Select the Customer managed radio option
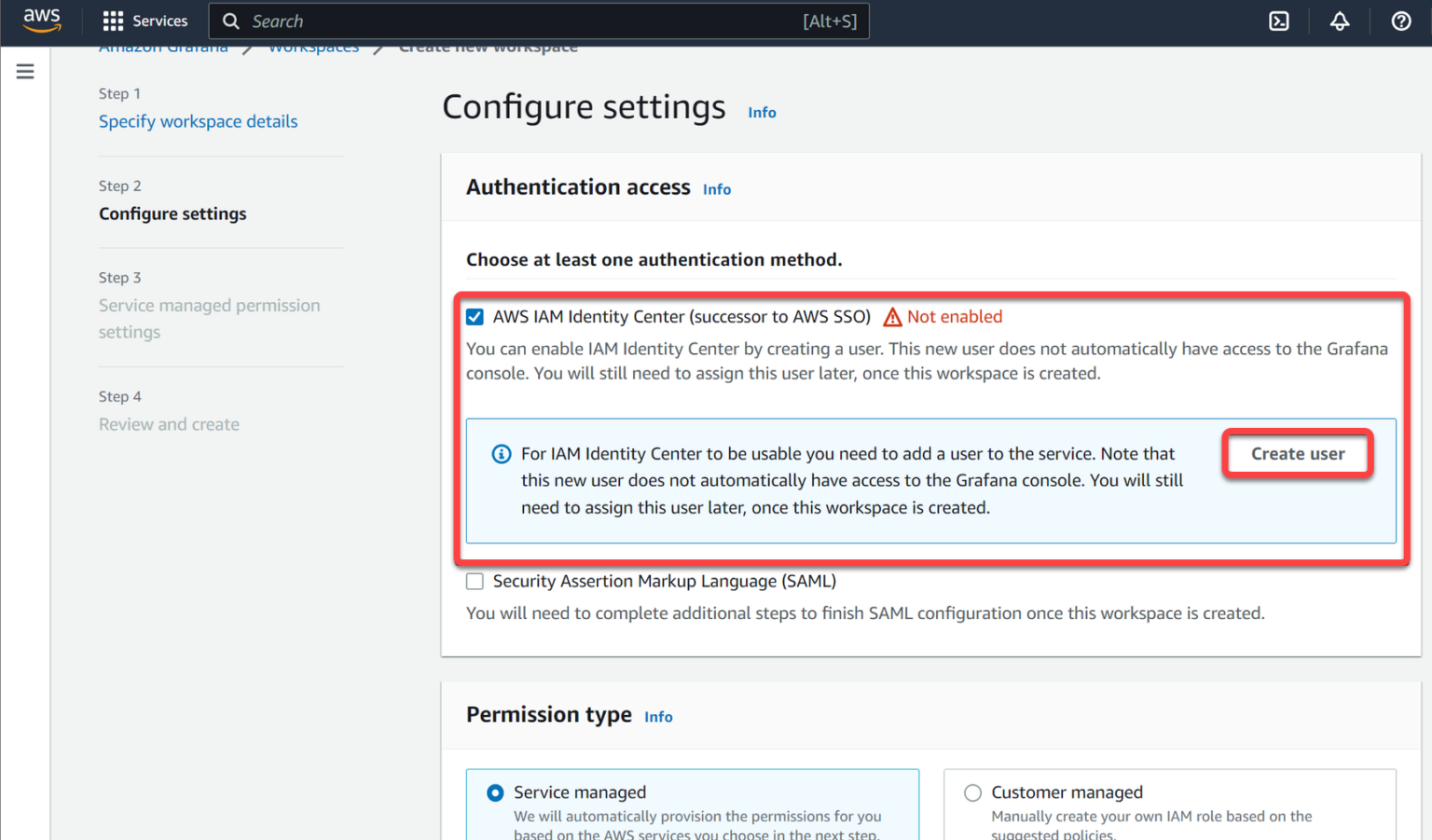Image resolution: width=1432 pixels, height=840 pixels. coord(972,792)
